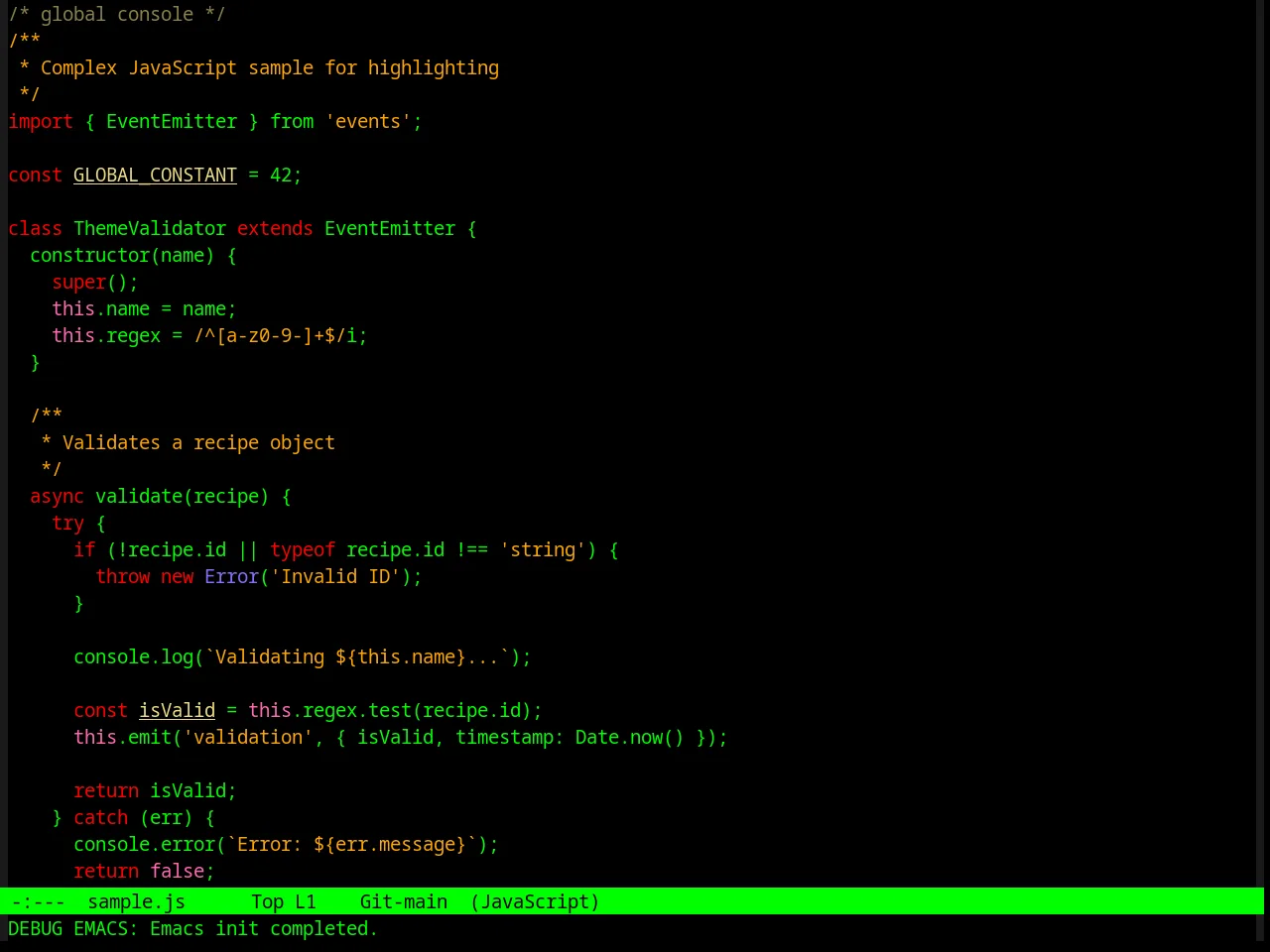
Task: Click the 'events' string literal
Action: tap(368, 121)
